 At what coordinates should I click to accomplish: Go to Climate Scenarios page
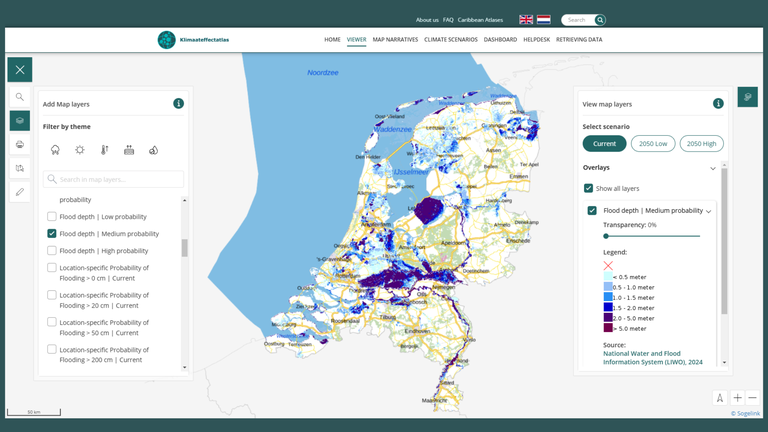451,39
